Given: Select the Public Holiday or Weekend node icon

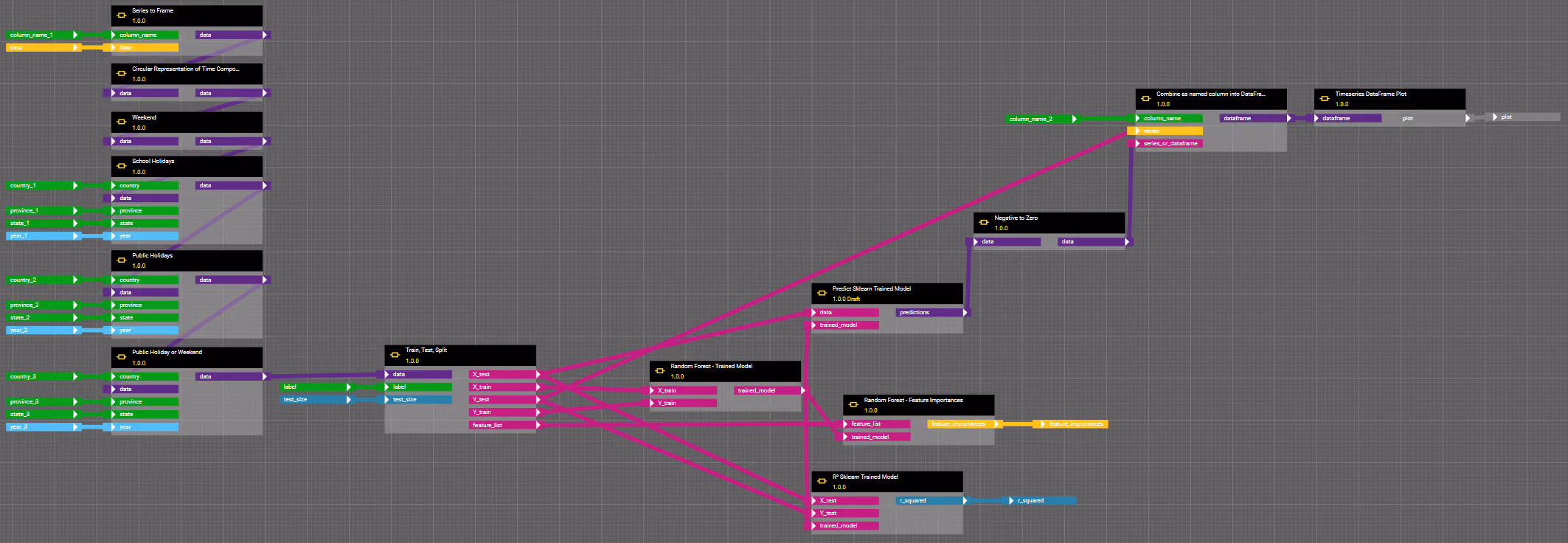Looking at the screenshot, I should pos(122,357).
